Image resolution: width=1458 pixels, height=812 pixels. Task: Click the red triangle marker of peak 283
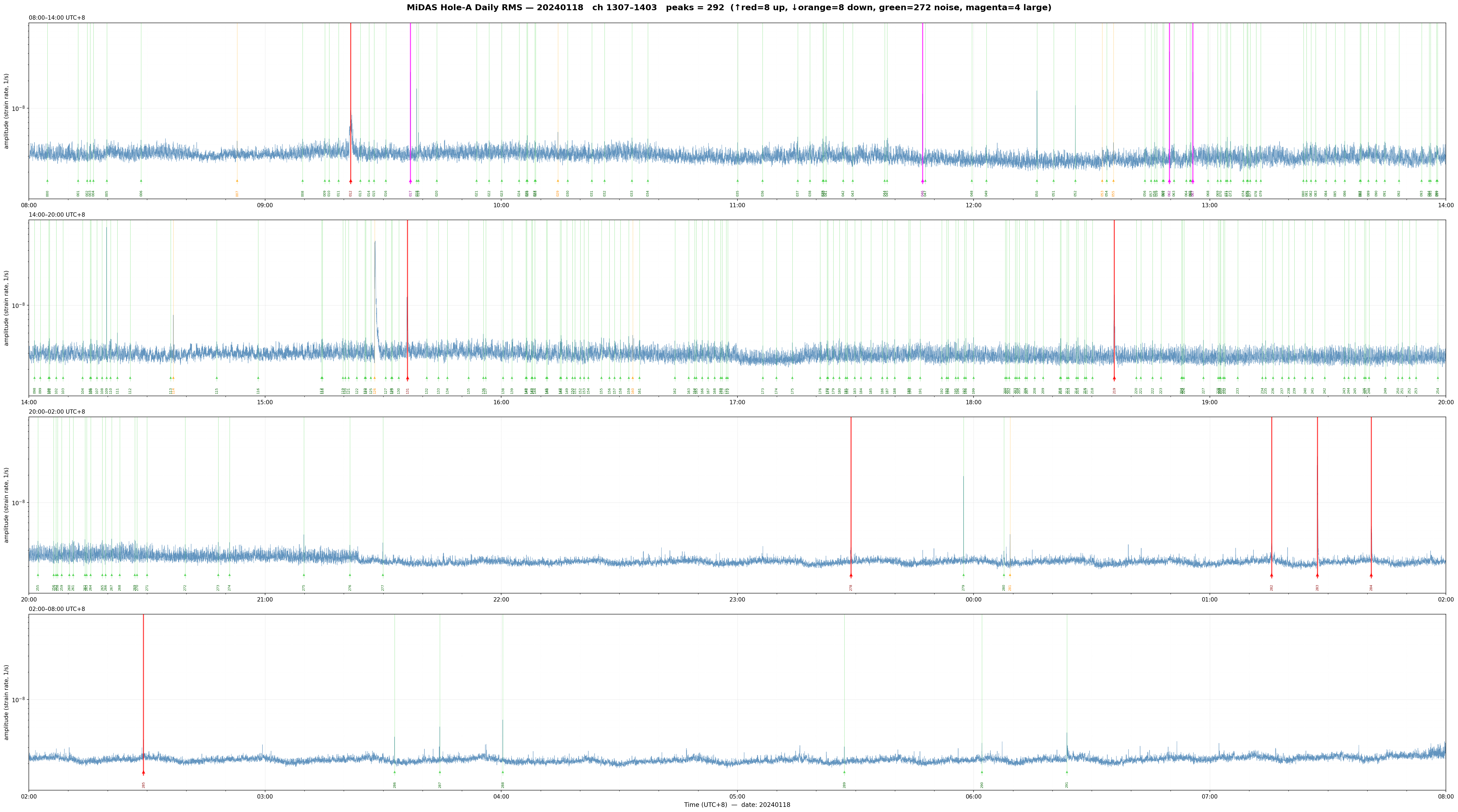click(x=1317, y=575)
